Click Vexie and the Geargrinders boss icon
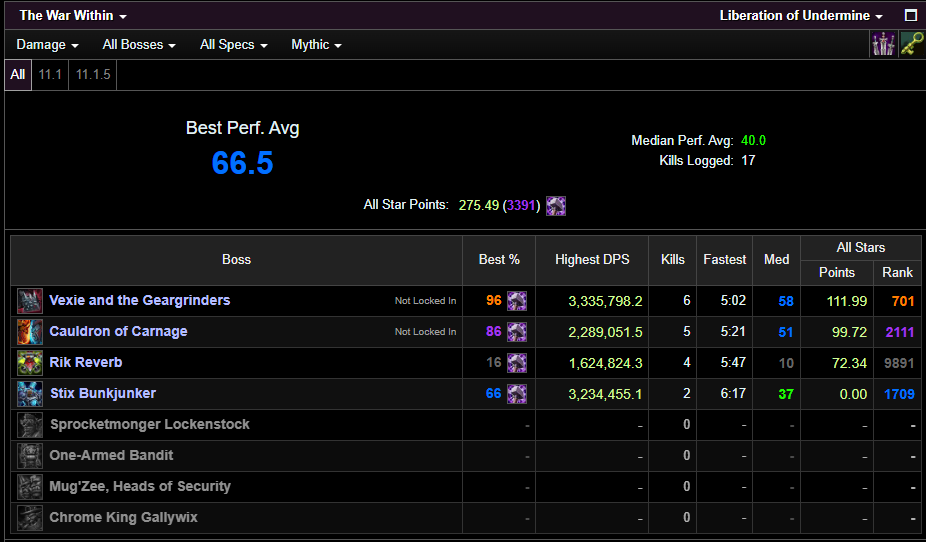Viewport: 926px width, 542px height. (30, 301)
